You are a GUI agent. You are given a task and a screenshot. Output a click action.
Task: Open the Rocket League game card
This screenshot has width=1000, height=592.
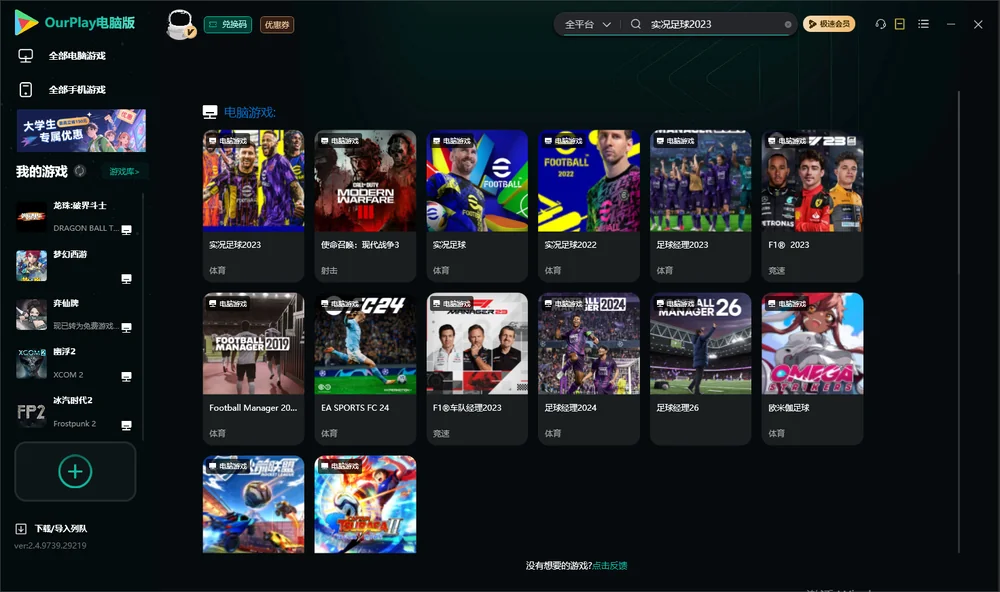(x=253, y=504)
